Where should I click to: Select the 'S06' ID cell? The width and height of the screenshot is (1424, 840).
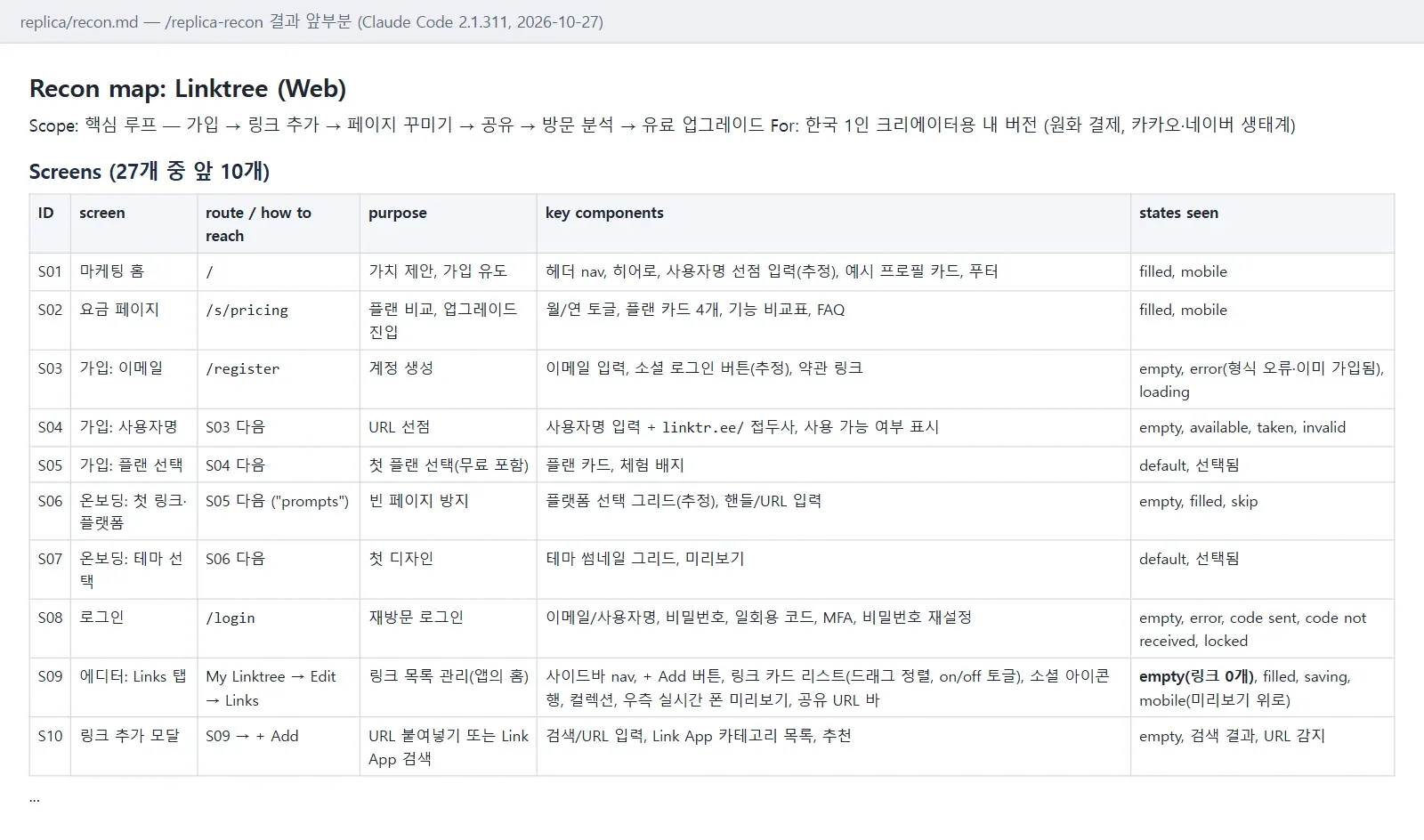(50, 512)
